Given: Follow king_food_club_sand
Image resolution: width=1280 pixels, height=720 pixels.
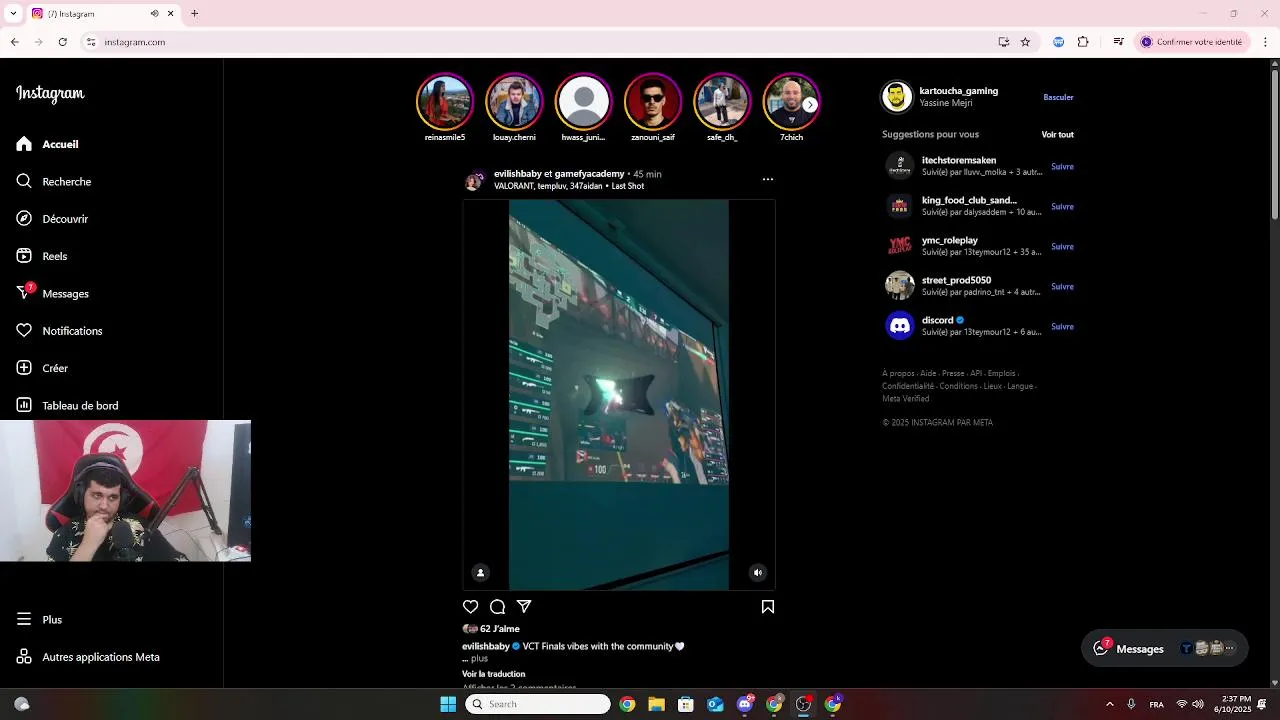Looking at the screenshot, I should pos(1062,206).
